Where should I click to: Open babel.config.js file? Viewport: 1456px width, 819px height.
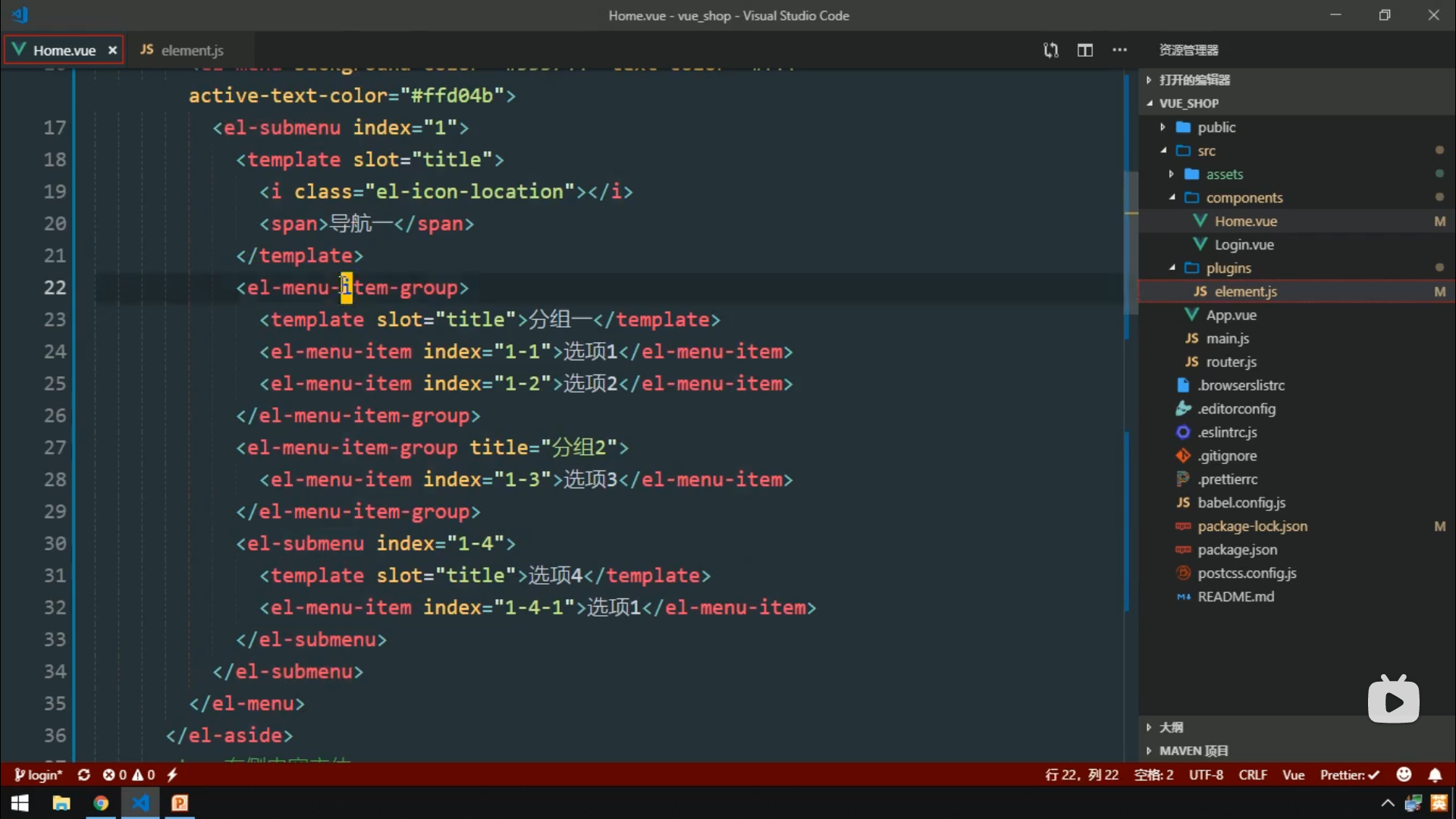click(1241, 504)
